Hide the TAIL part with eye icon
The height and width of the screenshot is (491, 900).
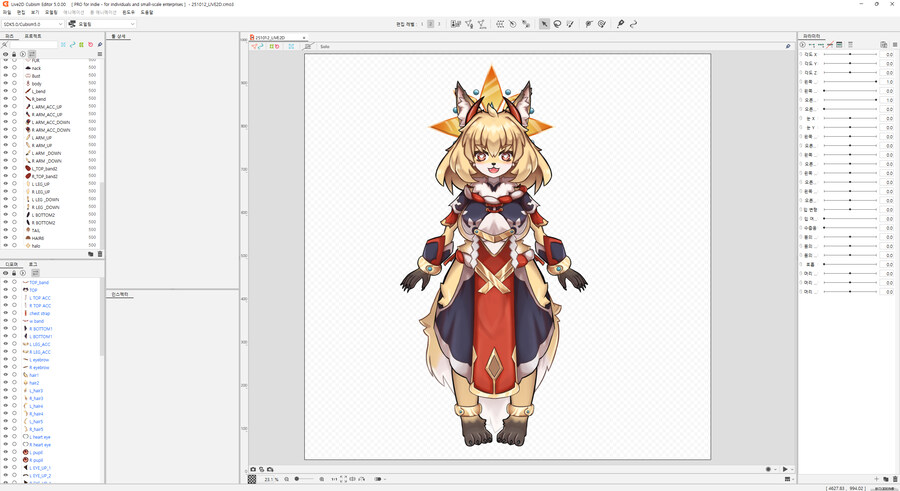pyautogui.click(x=6, y=230)
